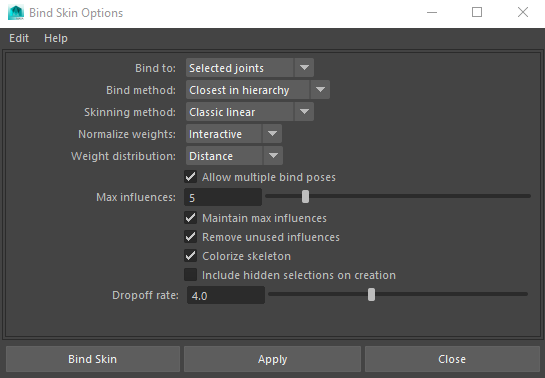Viewport: 545px width, 378px height.
Task: Click the Maya app icon in title bar
Action: 16,13
